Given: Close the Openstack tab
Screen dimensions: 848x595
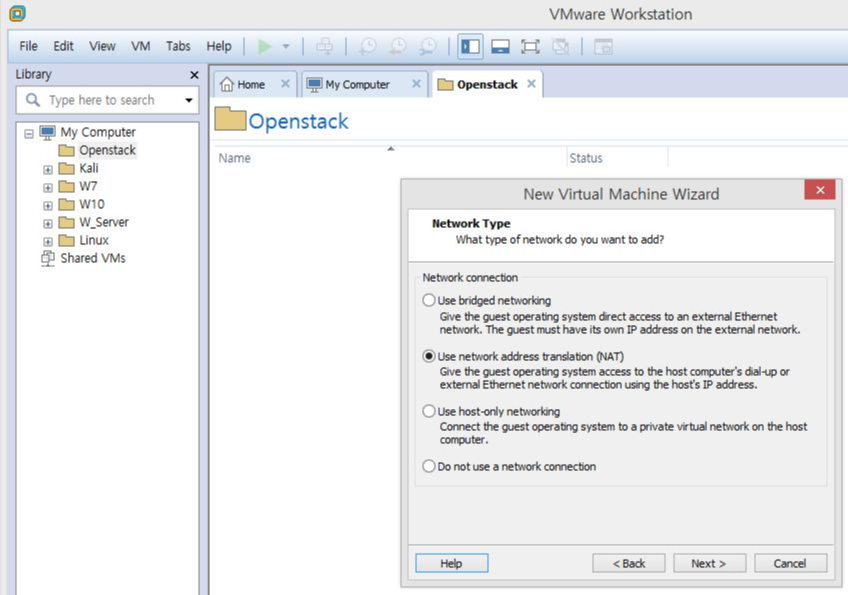Looking at the screenshot, I should 532,84.
